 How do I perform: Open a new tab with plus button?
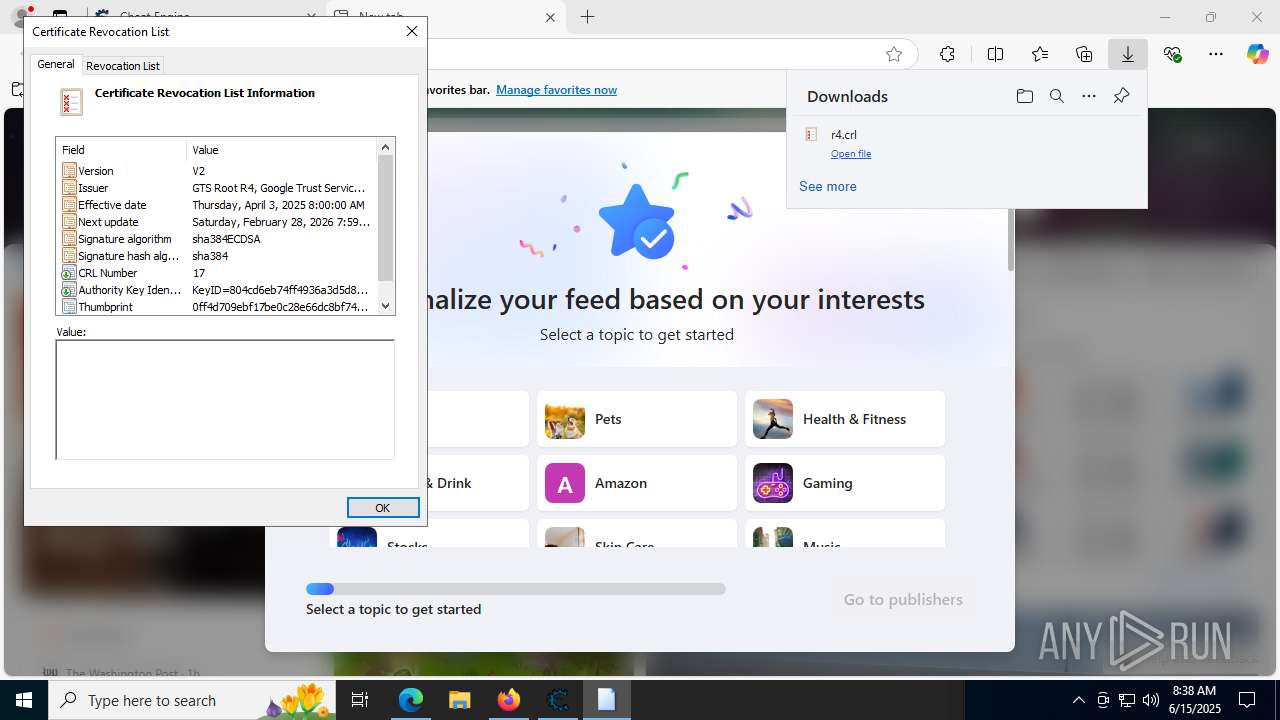[588, 17]
